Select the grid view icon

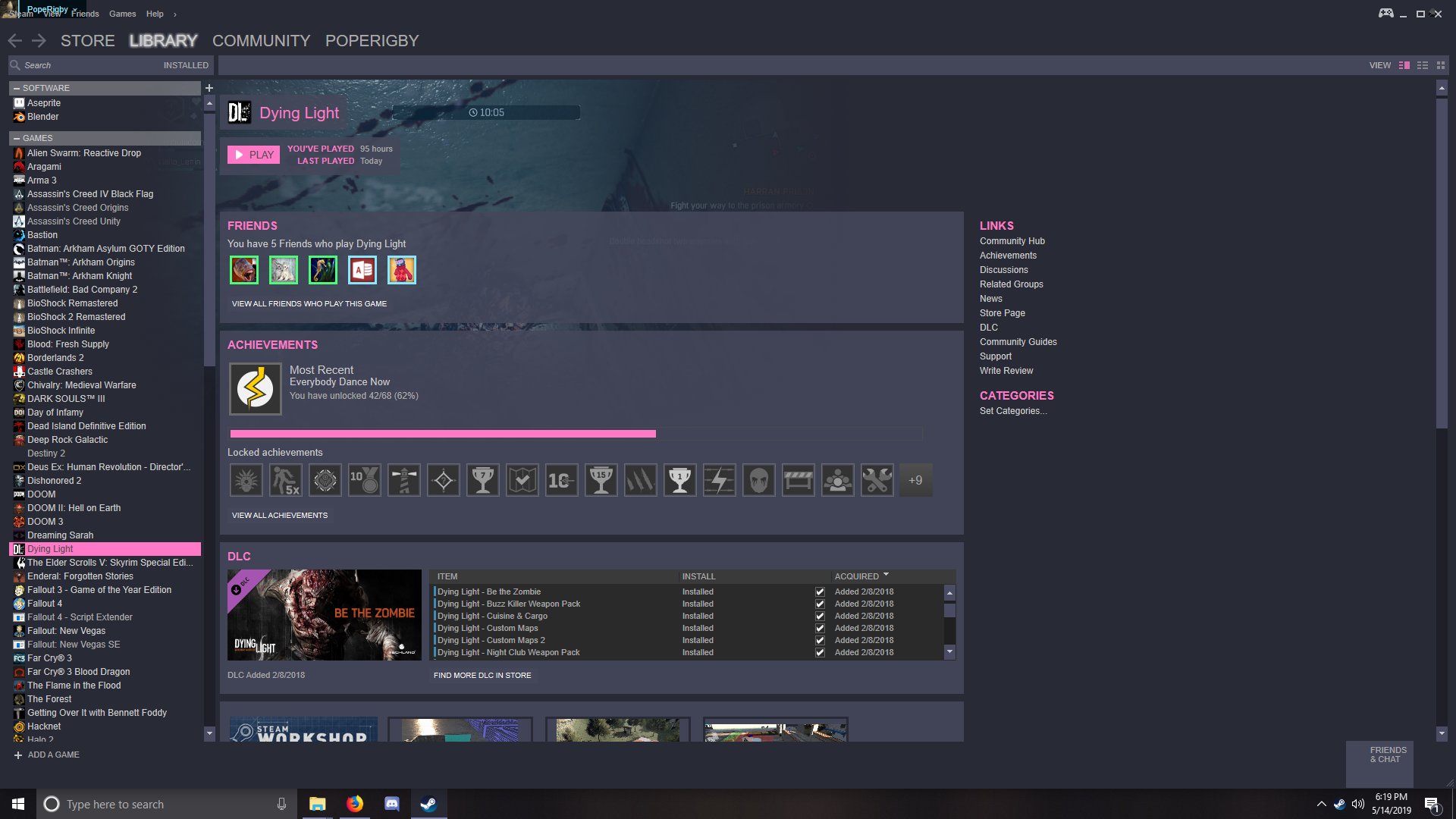pos(1440,65)
